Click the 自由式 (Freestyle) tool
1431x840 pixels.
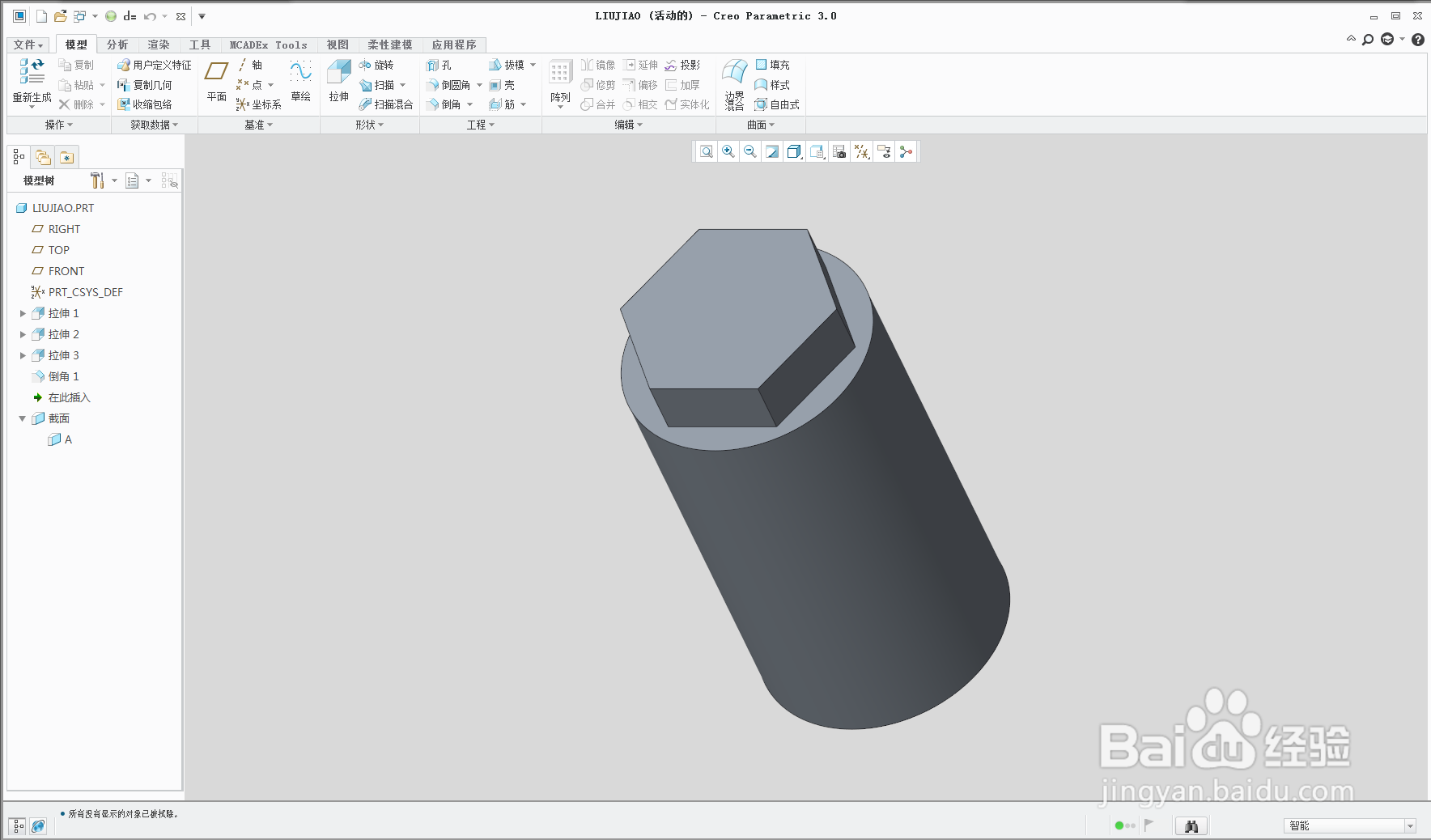point(777,104)
